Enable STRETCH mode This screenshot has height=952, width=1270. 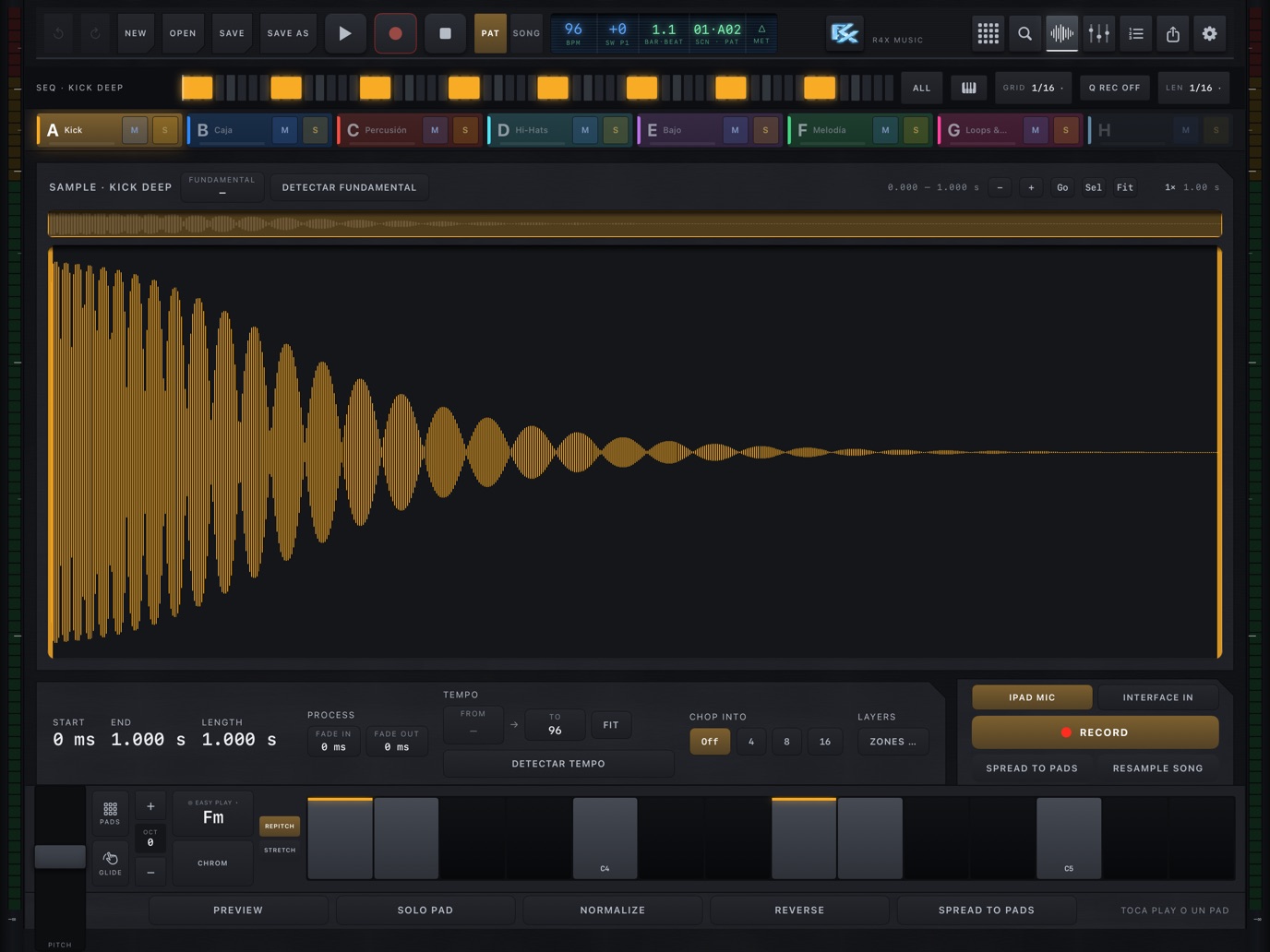point(280,851)
